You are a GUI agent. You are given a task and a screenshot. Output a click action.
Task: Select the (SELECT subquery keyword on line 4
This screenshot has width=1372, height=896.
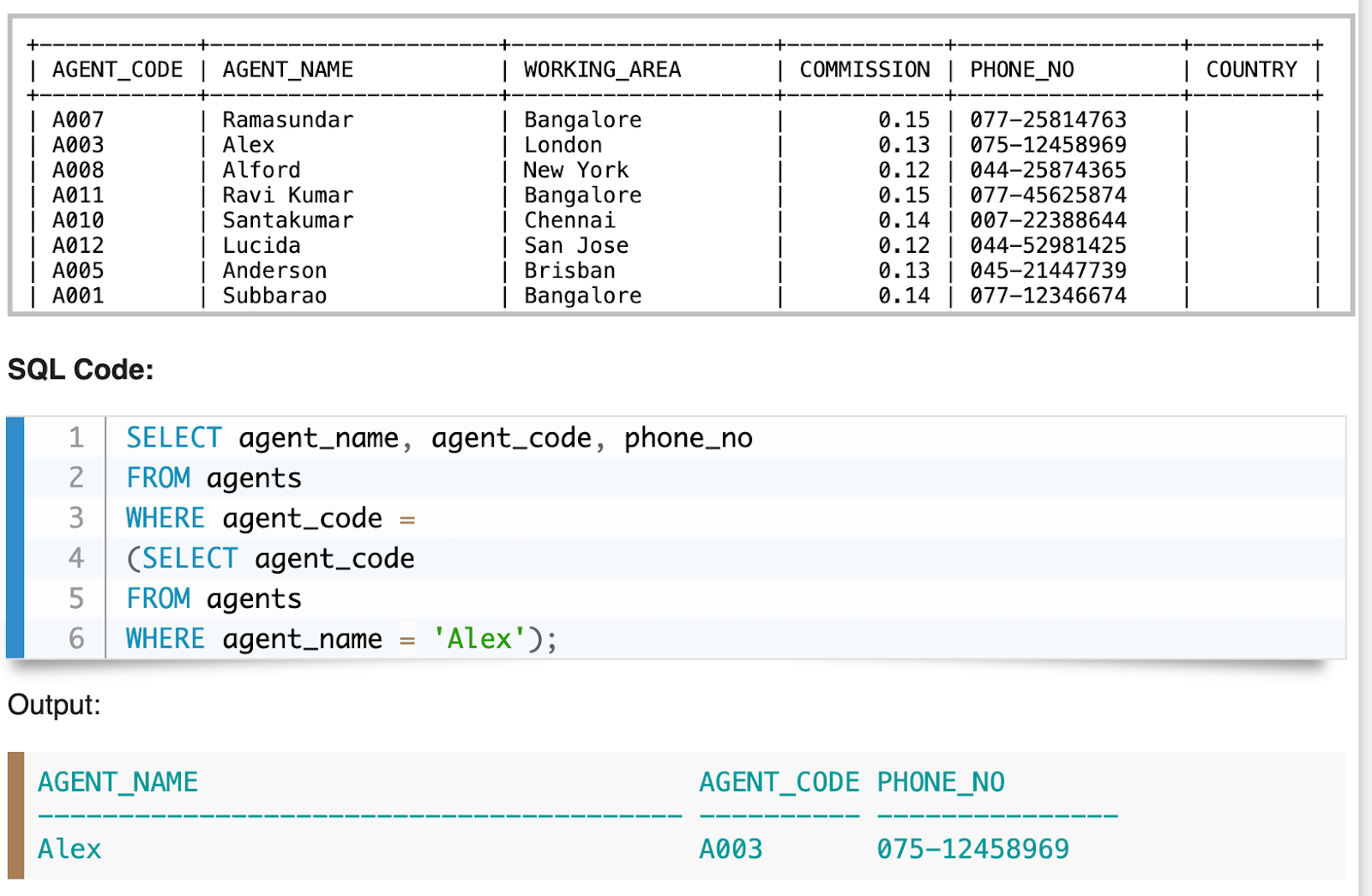[182, 558]
